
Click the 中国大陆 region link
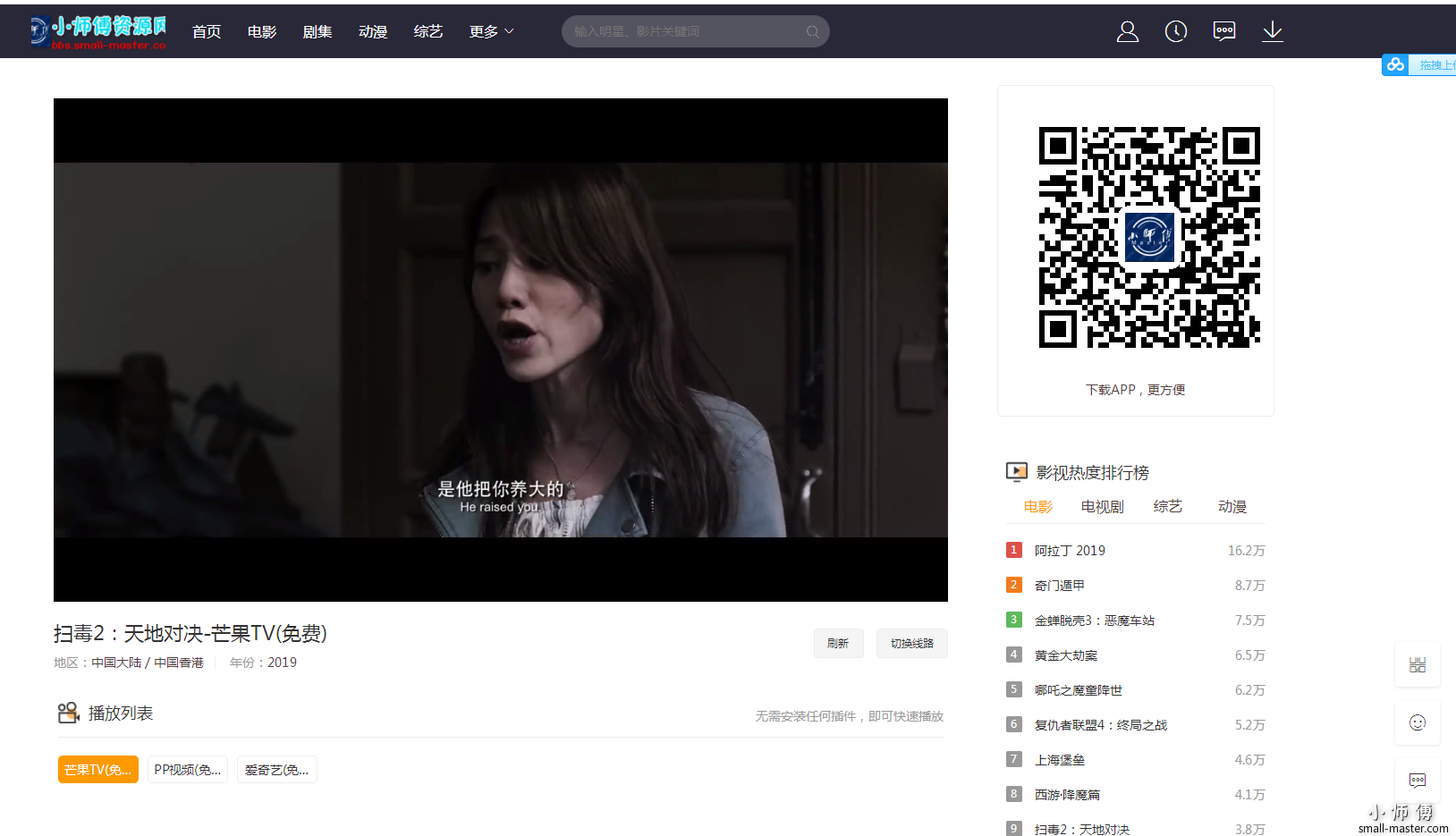tap(116, 663)
